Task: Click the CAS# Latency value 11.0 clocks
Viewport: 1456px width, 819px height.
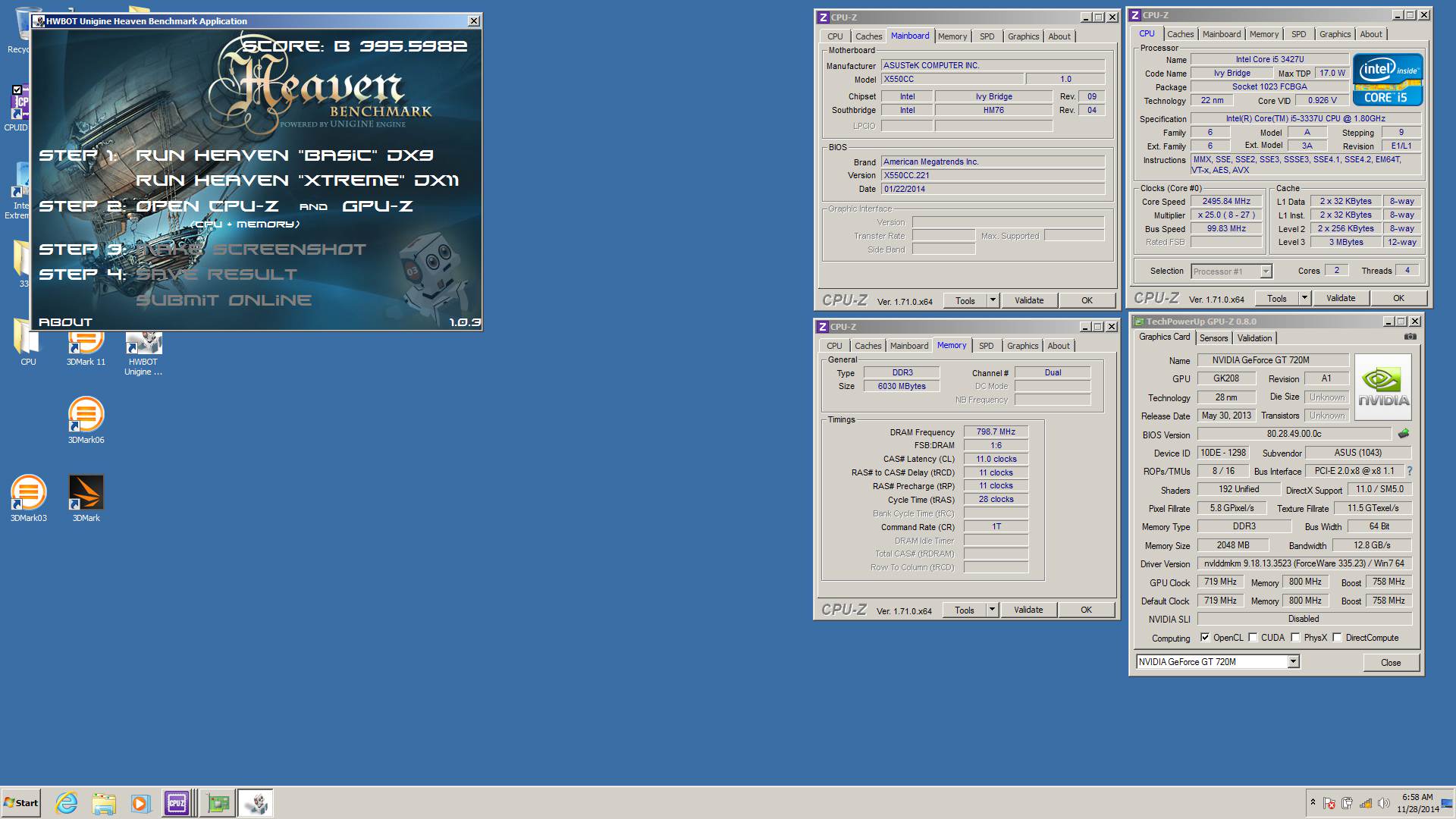Action: pyautogui.click(x=996, y=459)
